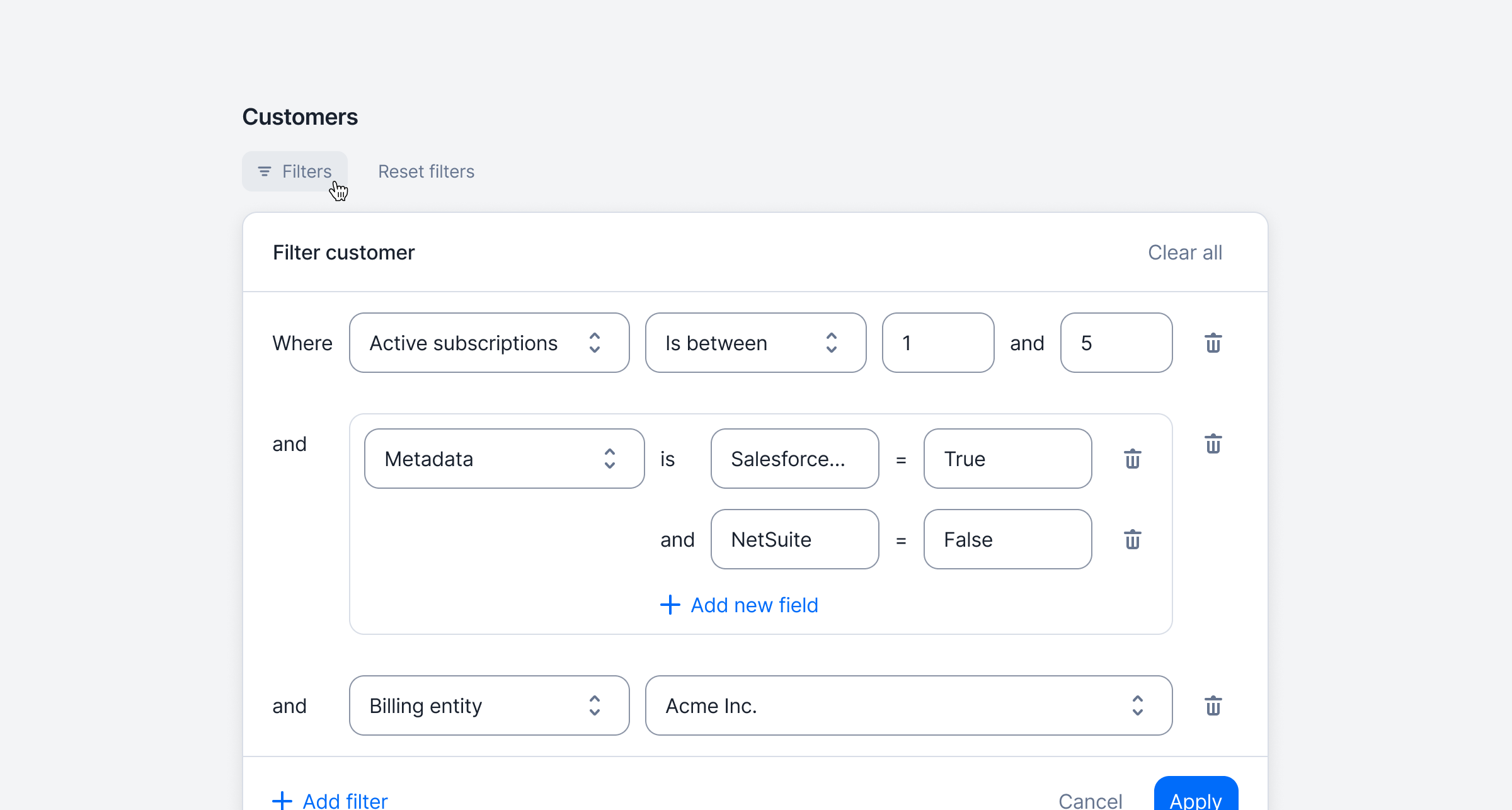Remove the Salesforce metadata field row
This screenshot has width=1512, height=810.
tap(1132, 459)
